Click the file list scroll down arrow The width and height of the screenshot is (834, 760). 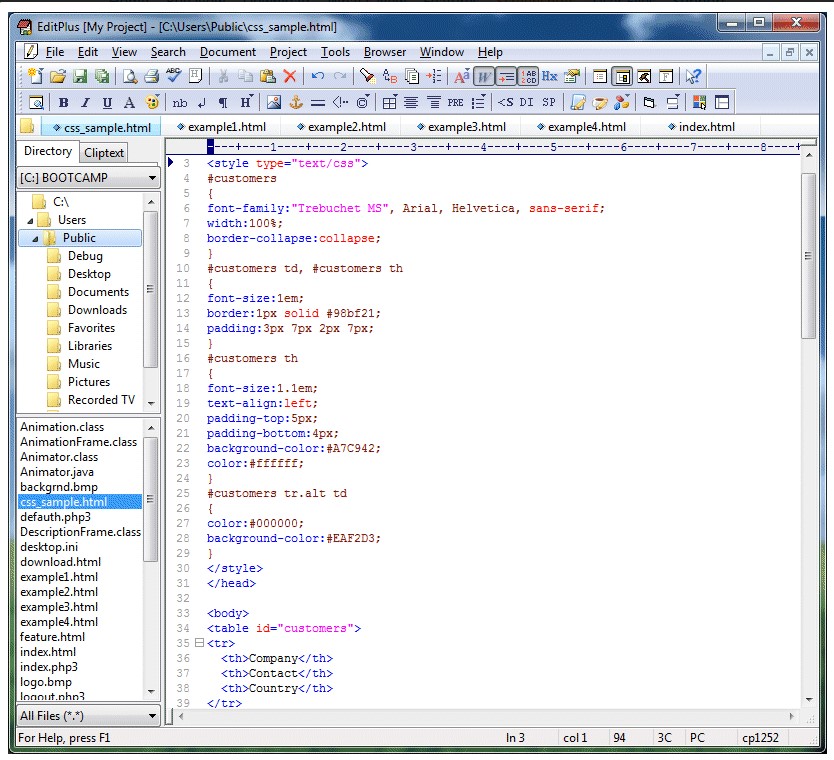[151, 692]
